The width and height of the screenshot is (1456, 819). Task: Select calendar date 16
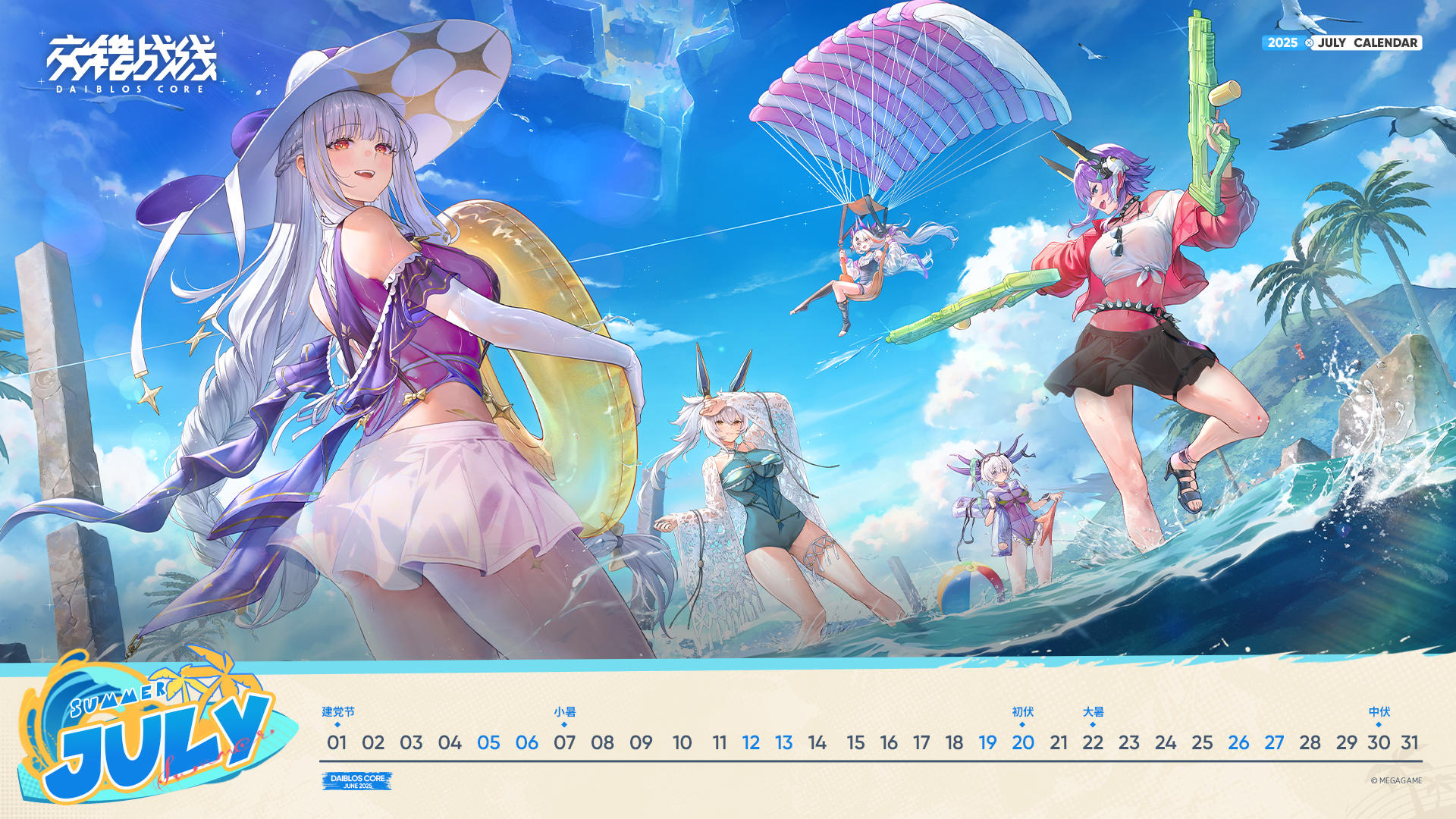tap(889, 742)
